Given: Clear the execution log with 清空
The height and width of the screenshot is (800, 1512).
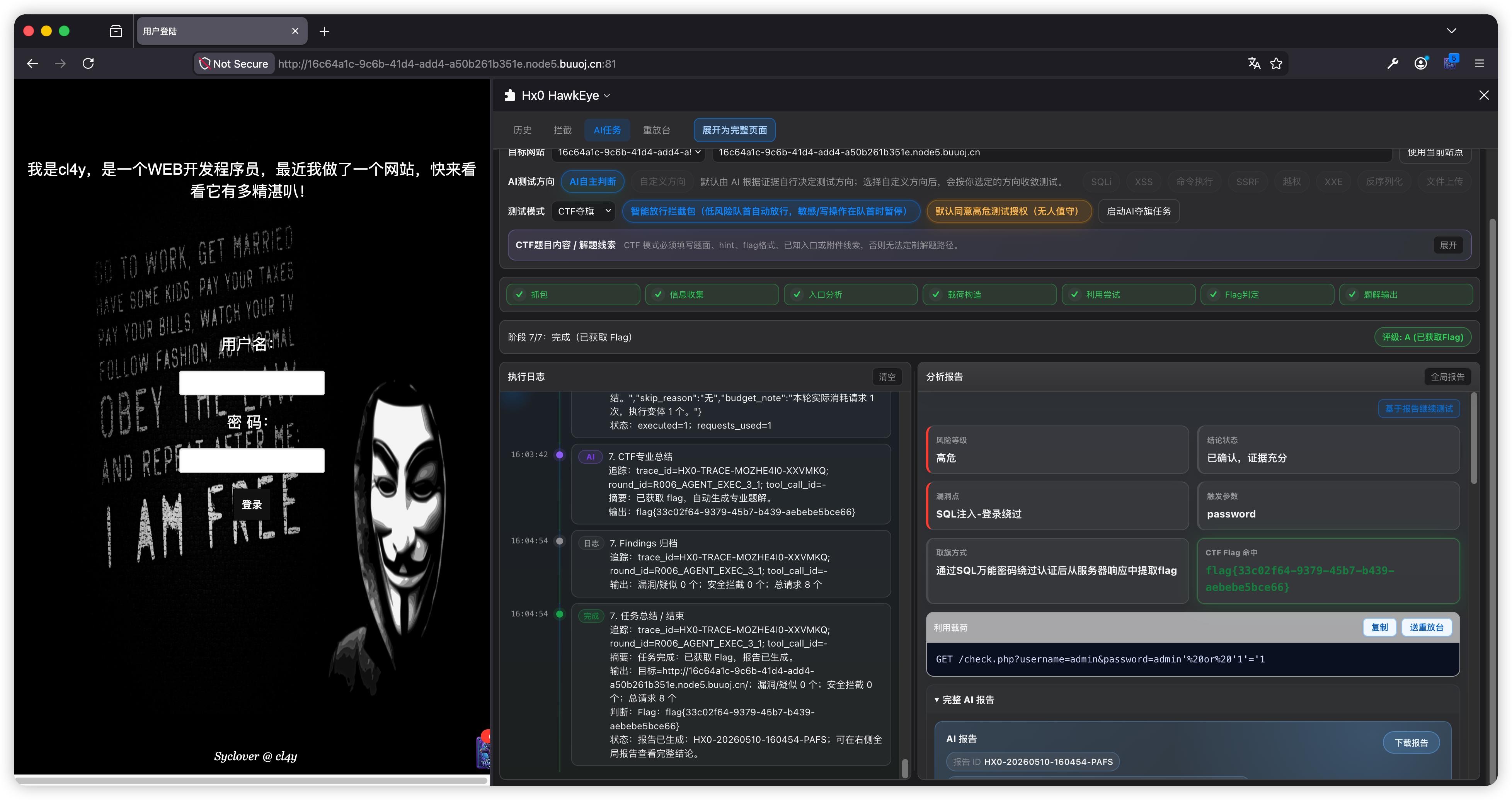Looking at the screenshot, I should (886, 377).
